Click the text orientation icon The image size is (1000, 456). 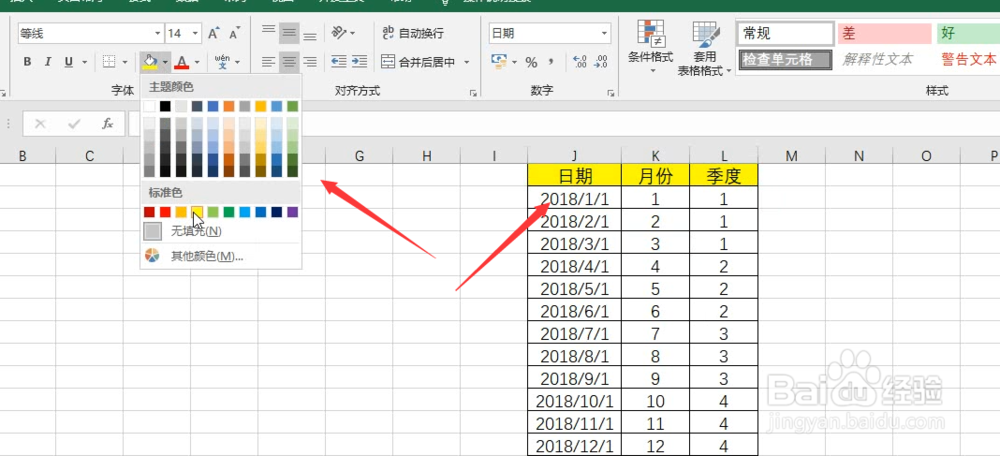(x=338, y=33)
